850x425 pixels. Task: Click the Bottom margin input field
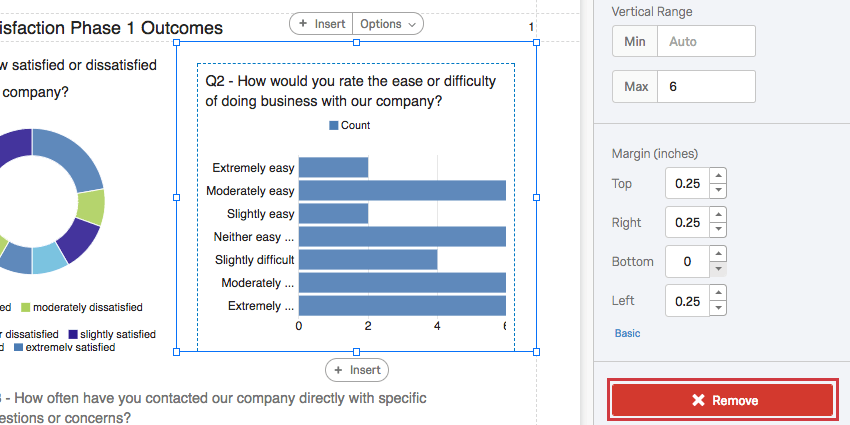coord(687,262)
